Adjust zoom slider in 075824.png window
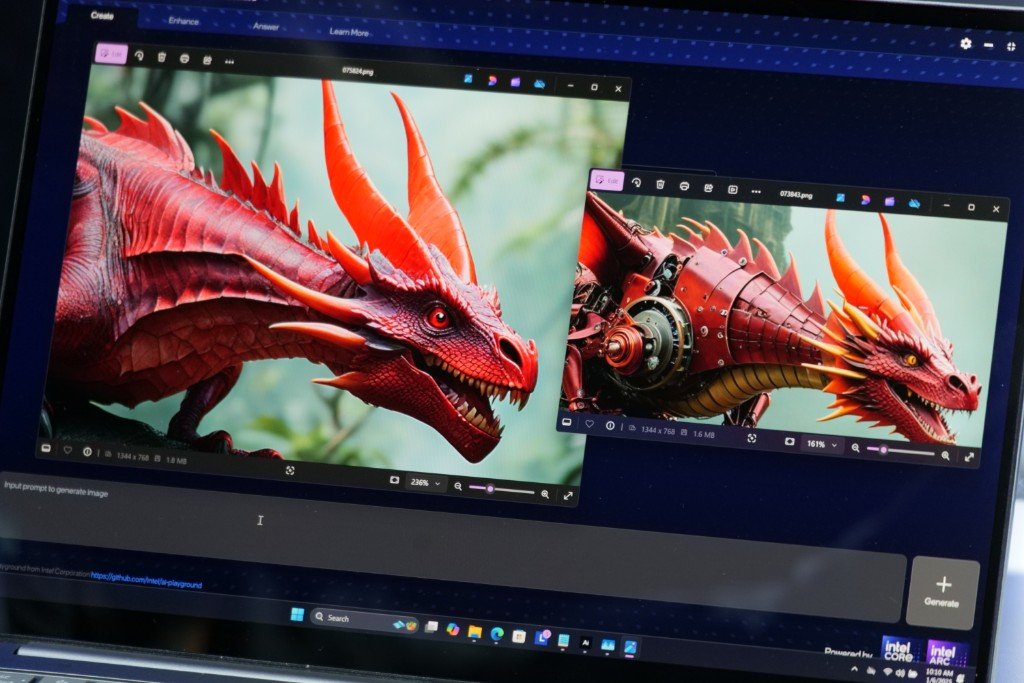Image resolution: width=1024 pixels, height=683 pixels. coord(501,490)
